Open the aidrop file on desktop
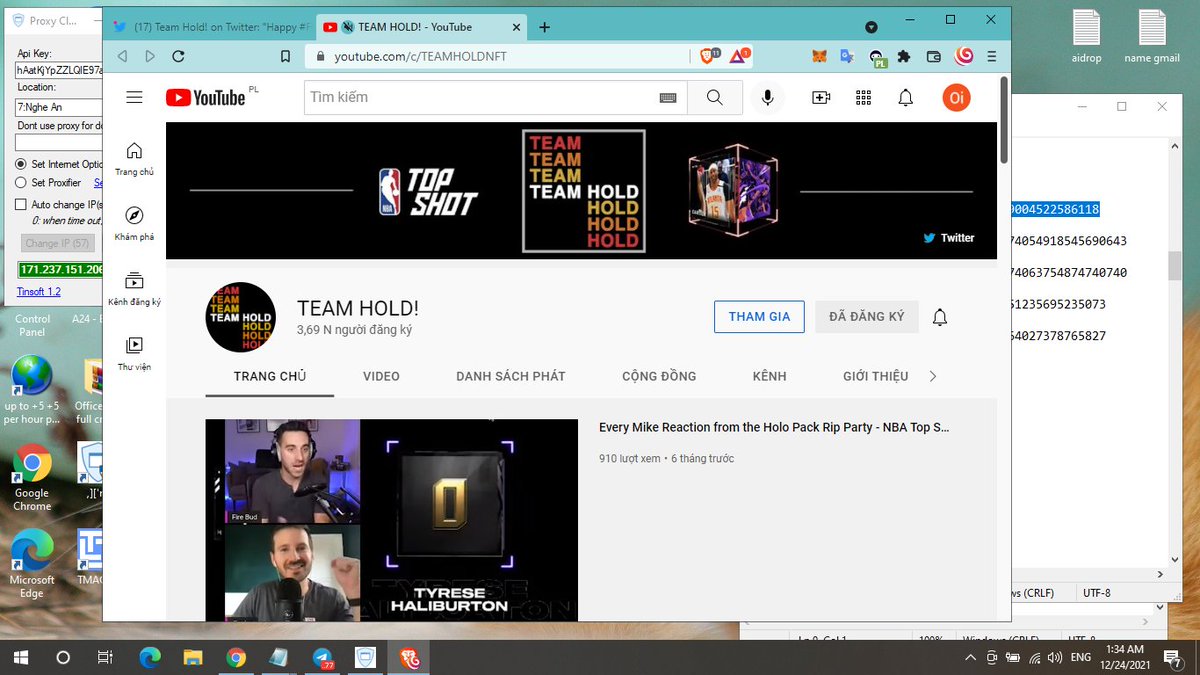 pyautogui.click(x=1086, y=37)
